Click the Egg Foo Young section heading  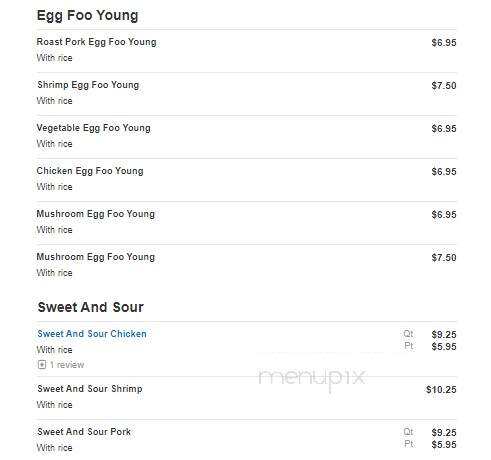coord(87,16)
